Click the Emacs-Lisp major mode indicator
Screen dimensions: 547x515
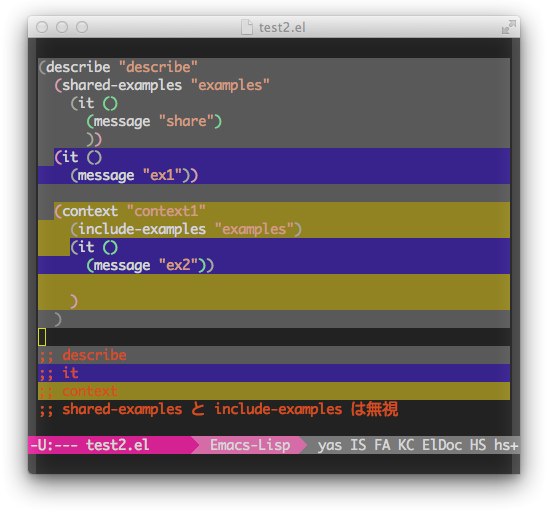click(250, 445)
